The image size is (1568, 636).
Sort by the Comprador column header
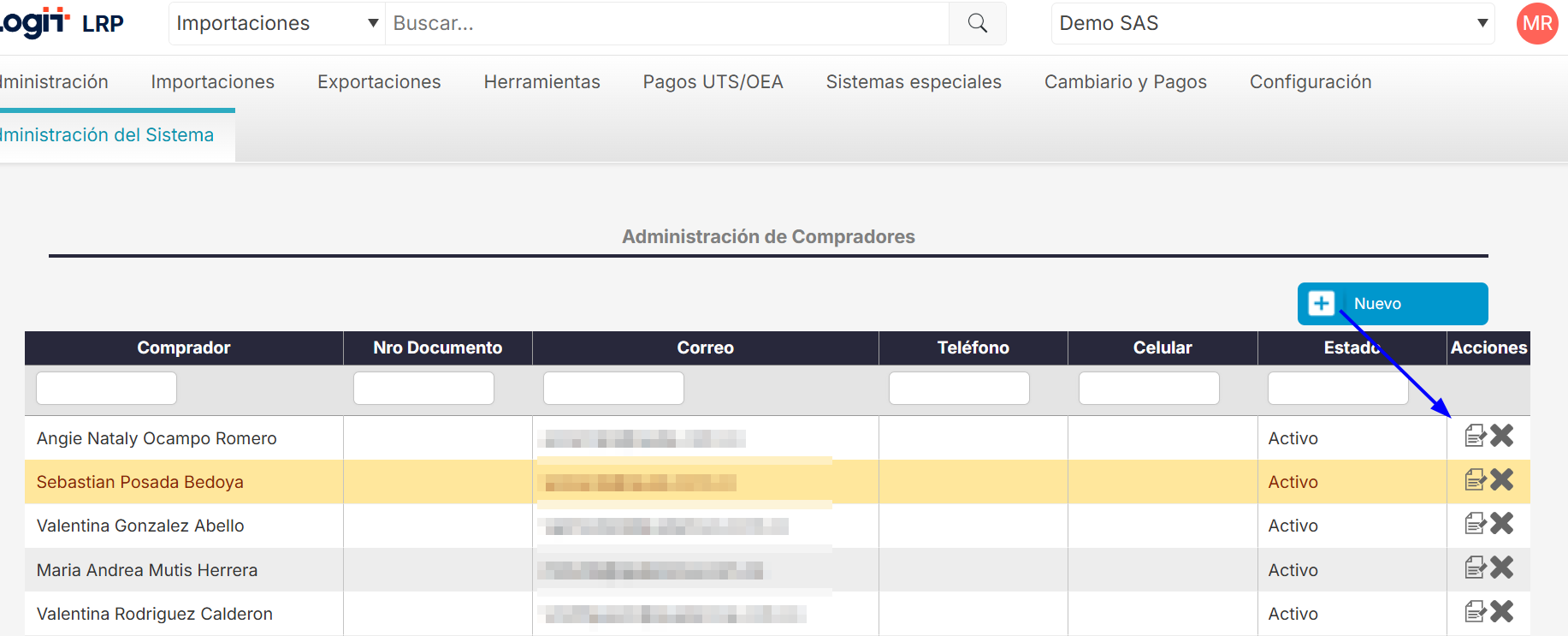pyautogui.click(x=184, y=348)
